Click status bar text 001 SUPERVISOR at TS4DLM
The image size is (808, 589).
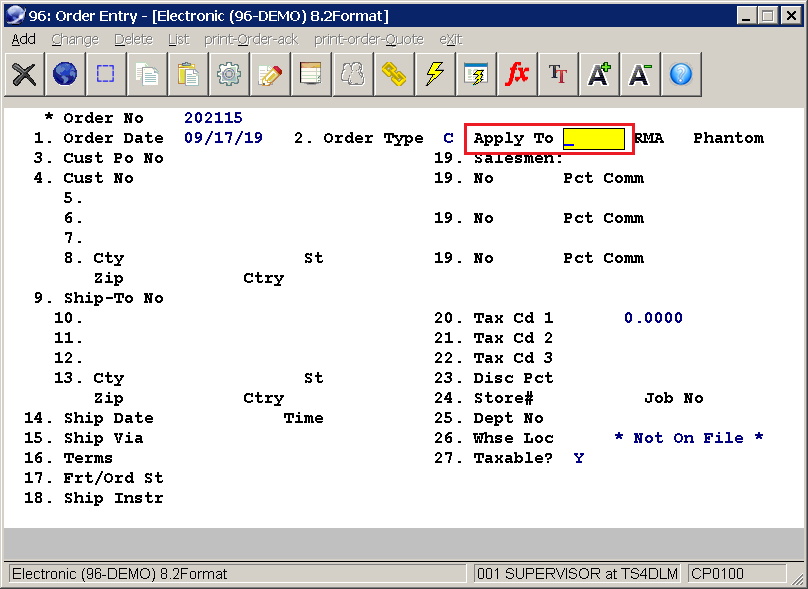[x=577, y=574]
